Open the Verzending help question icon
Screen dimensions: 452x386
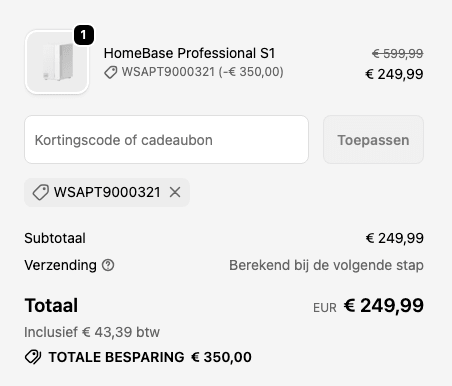(108, 265)
